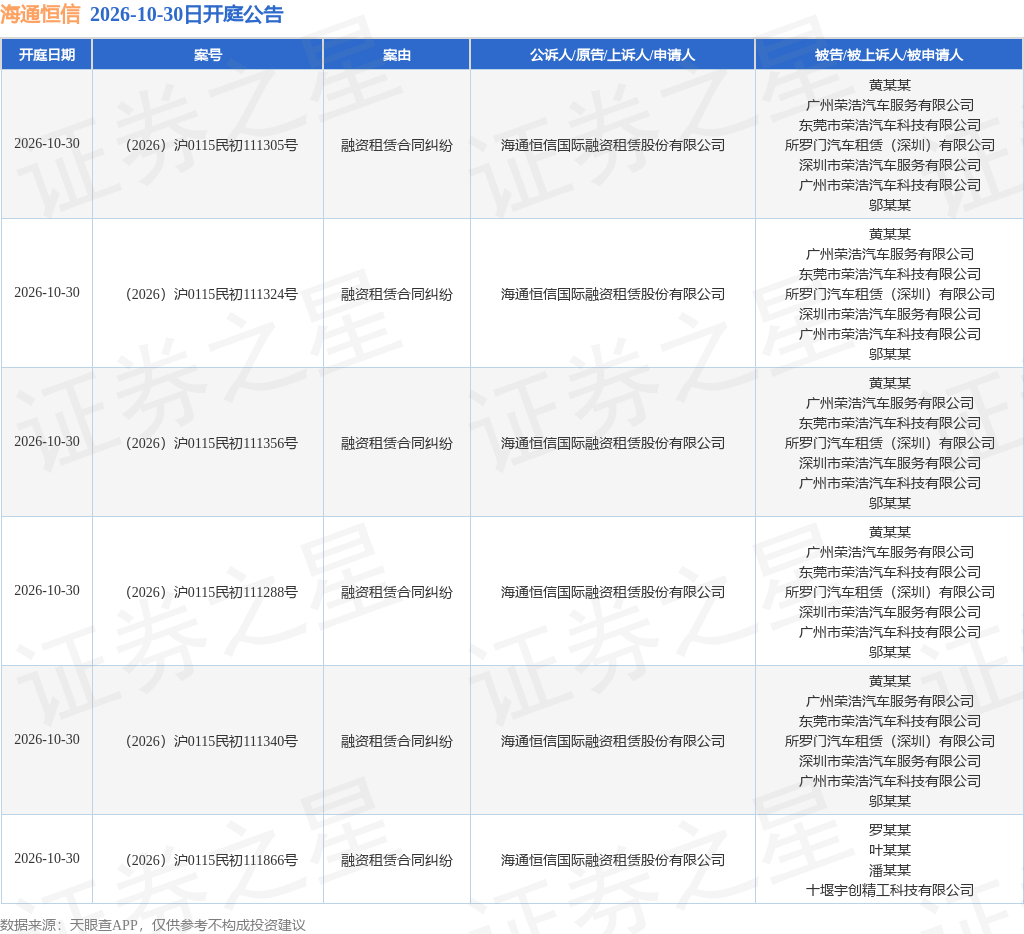Viewport: 1024px width, 934px height.
Task: Click plaintiff 海通恒信国际融资租赁股份有限公司 in the 111866 row
Action: pos(613,860)
